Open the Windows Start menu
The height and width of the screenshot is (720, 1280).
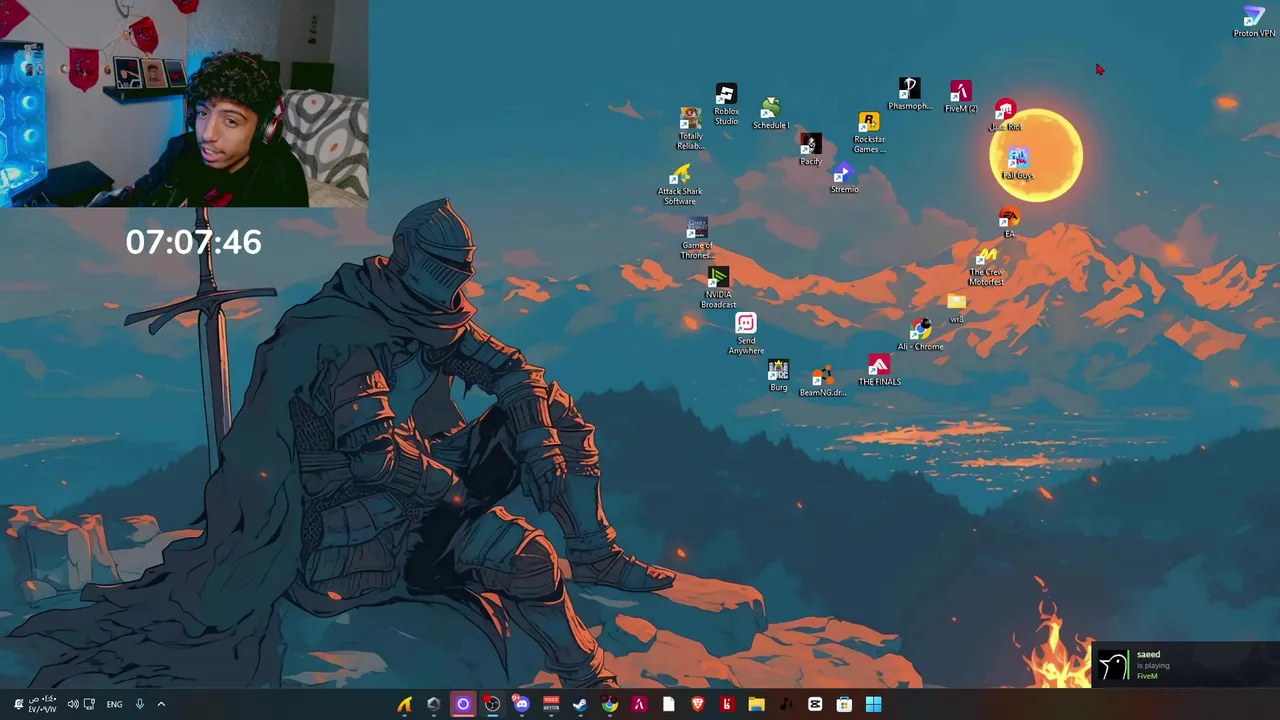[873, 704]
